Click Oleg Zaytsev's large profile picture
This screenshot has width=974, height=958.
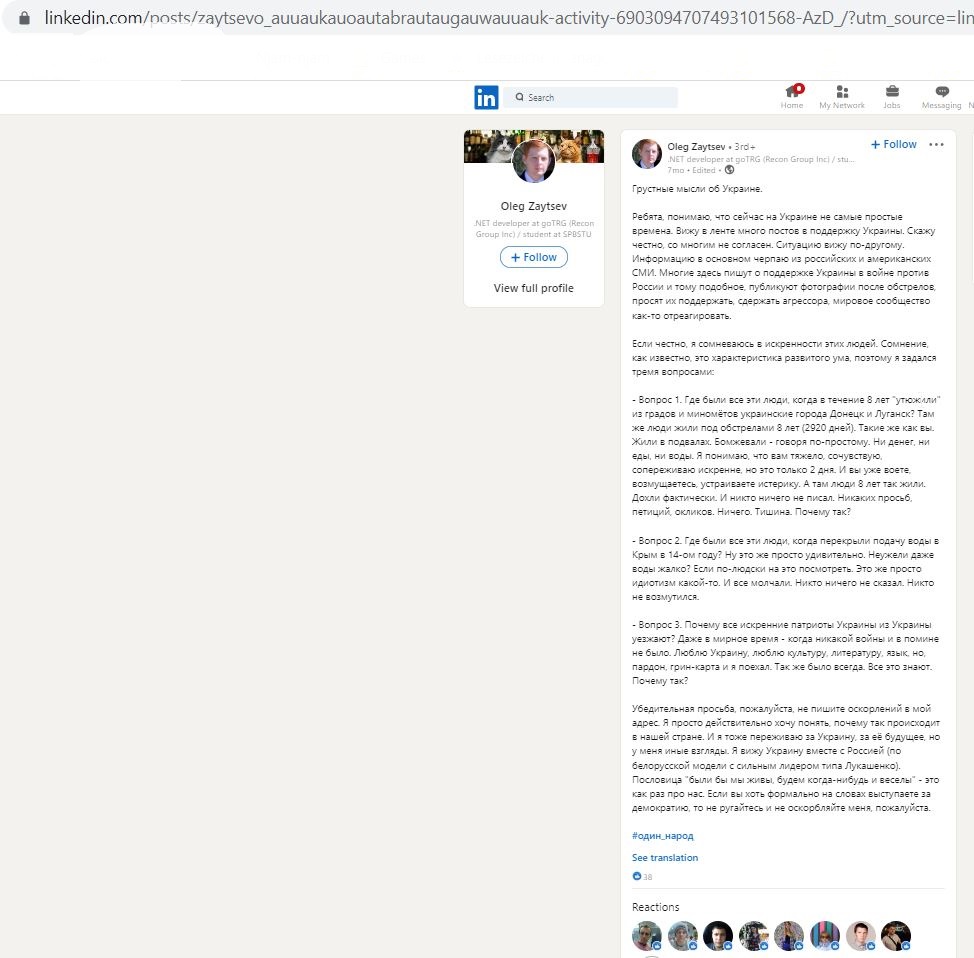pos(534,160)
